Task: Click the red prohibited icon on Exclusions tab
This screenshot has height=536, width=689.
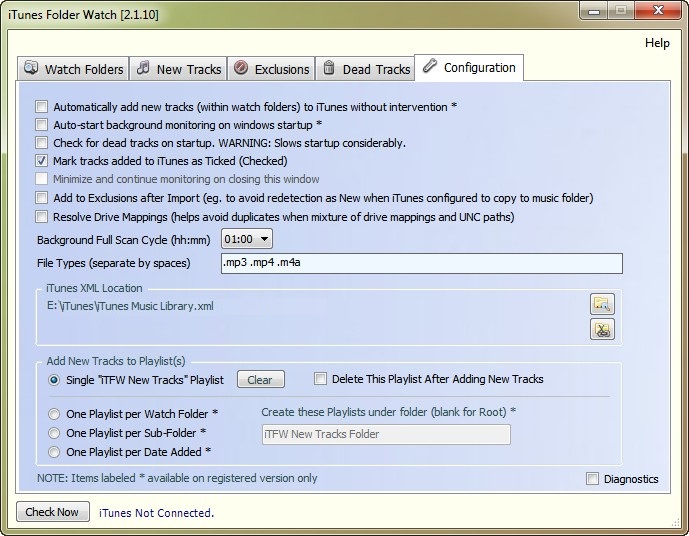Action: click(x=241, y=68)
